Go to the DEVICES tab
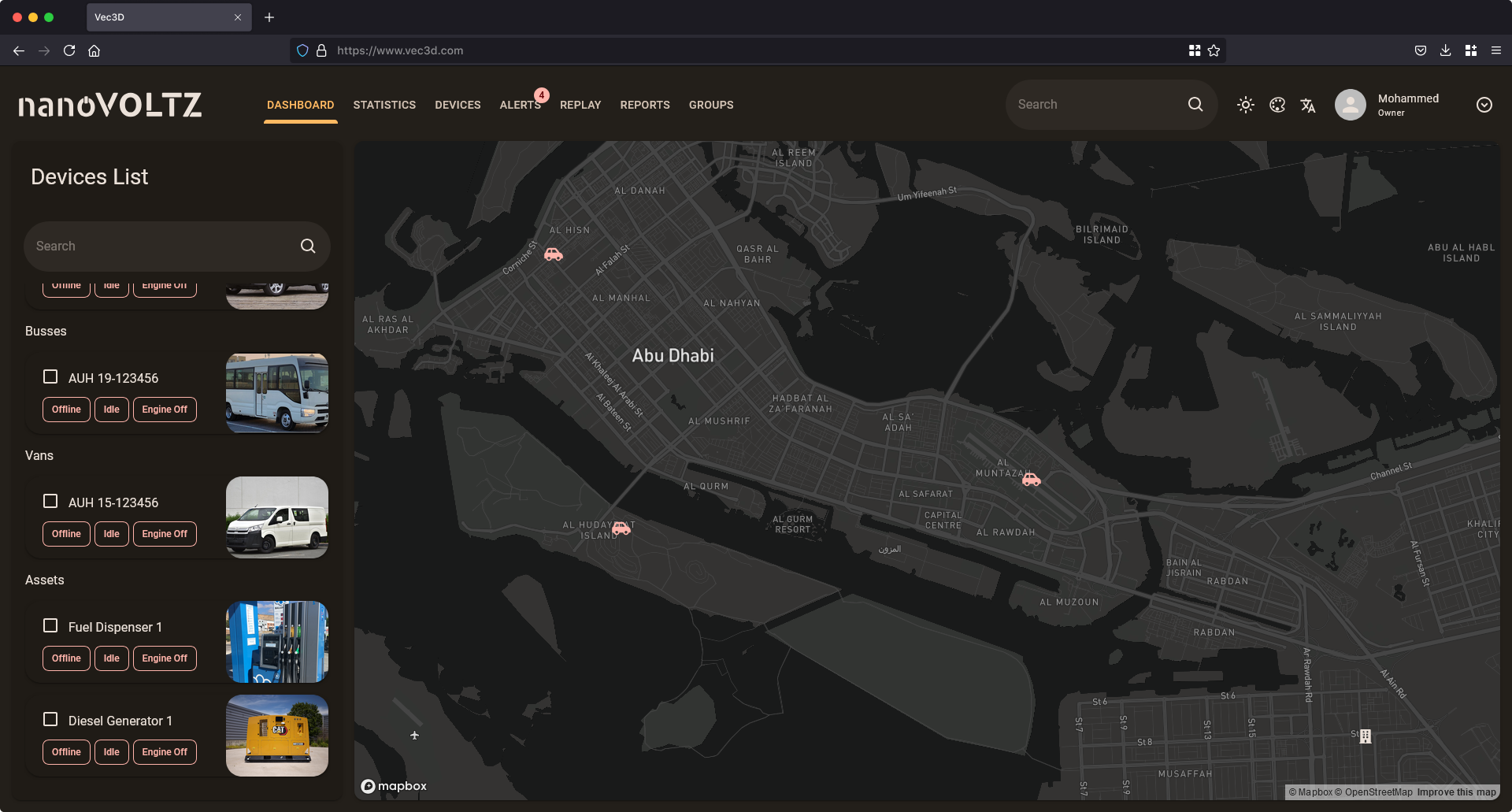This screenshot has height=812, width=1512. click(x=458, y=105)
